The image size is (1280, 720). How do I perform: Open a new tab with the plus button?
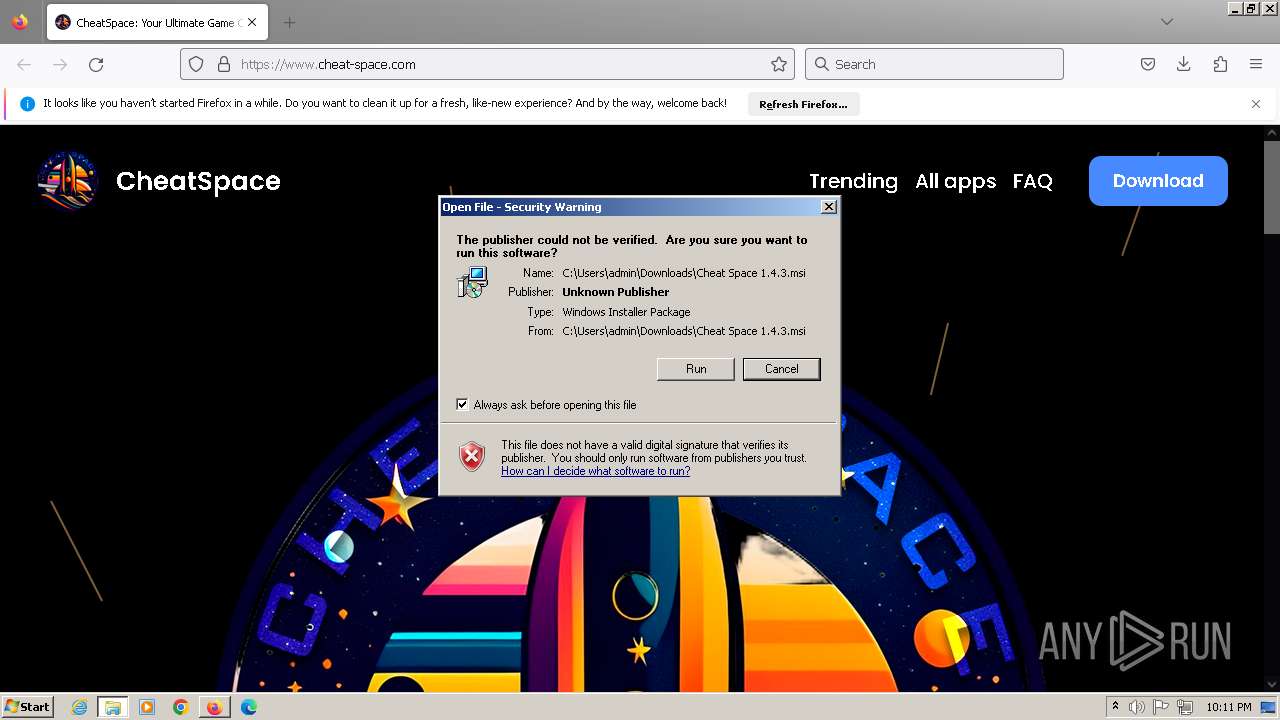(x=289, y=22)
